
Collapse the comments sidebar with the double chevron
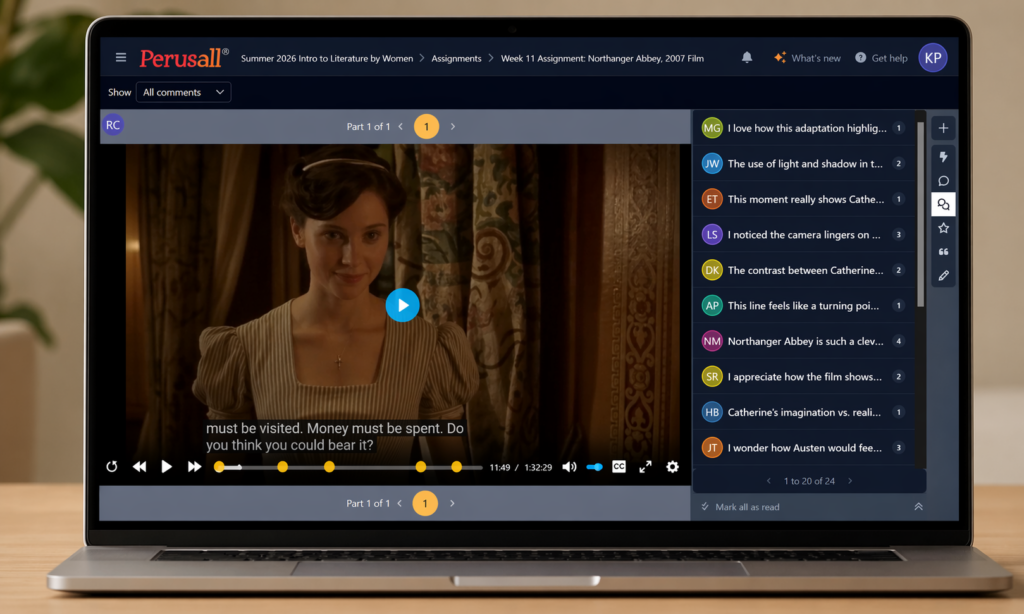pyautogui.click(x=918, y=507)
